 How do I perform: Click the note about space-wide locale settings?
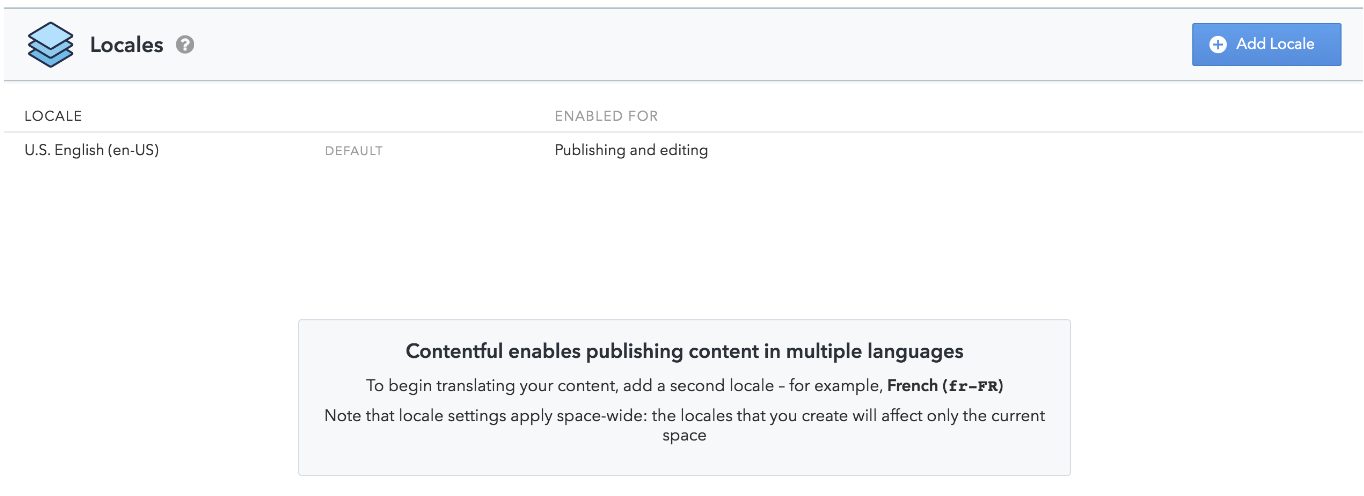(x=684, y=425)
